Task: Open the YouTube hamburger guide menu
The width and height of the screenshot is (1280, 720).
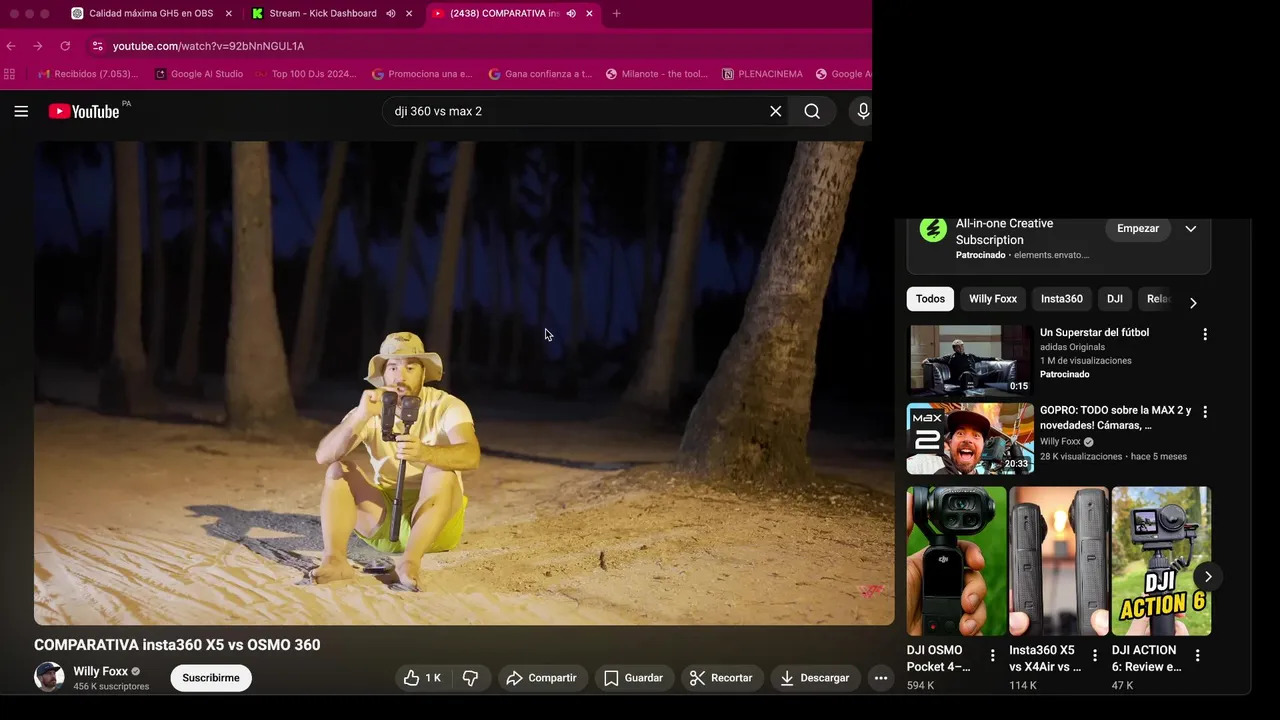Action: pos(21,111)
